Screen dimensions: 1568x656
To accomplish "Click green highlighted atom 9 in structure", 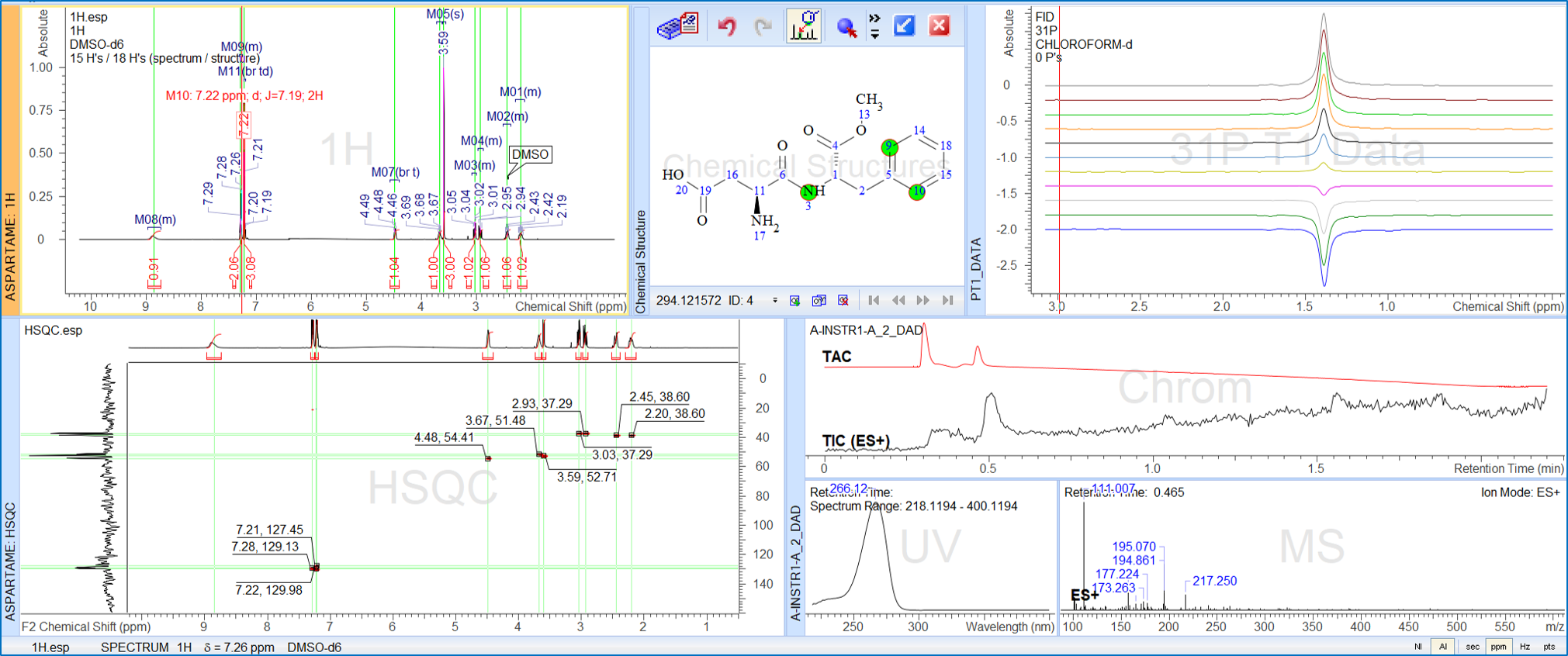I will [x=890, y=146].
